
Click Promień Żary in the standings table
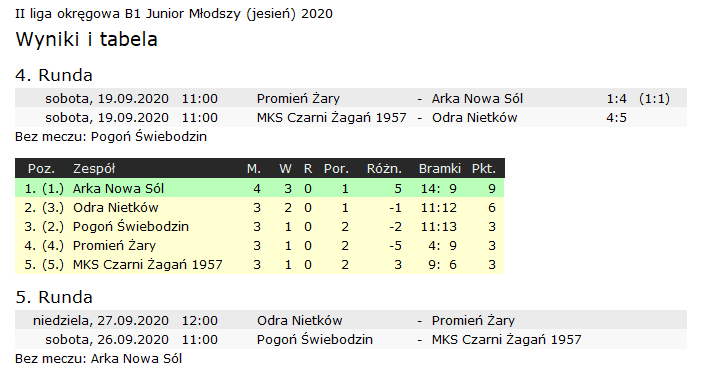click(114, 246)
